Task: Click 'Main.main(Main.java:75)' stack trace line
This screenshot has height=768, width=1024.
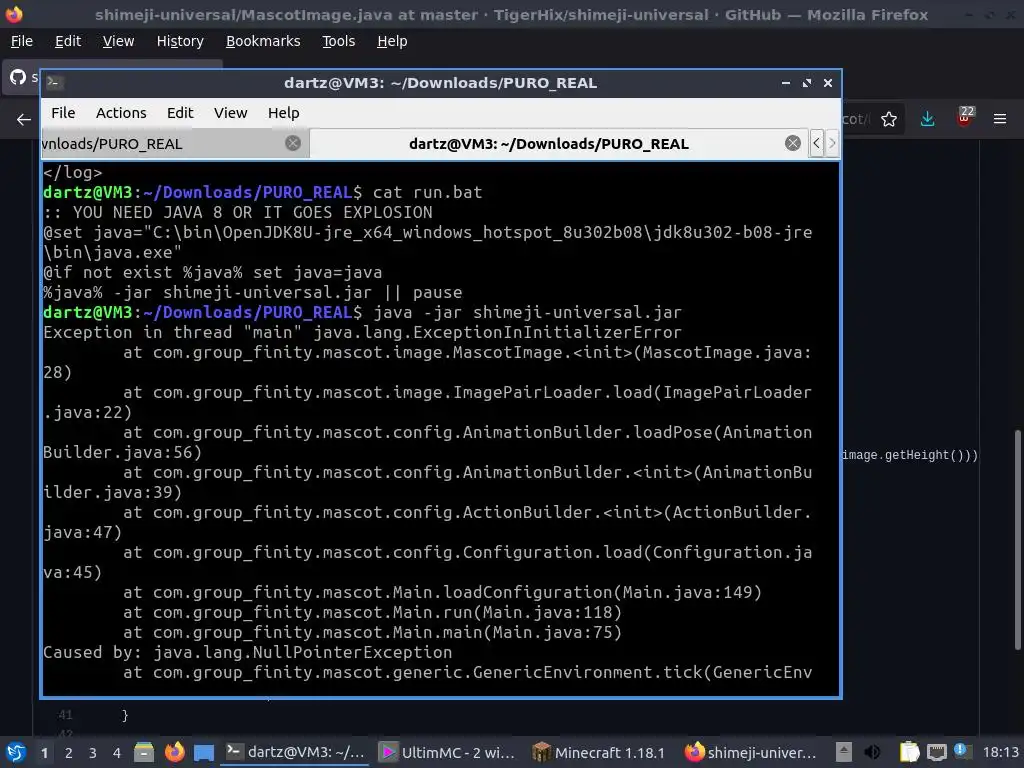Action: pyautogui.click(x=372, y=632)
